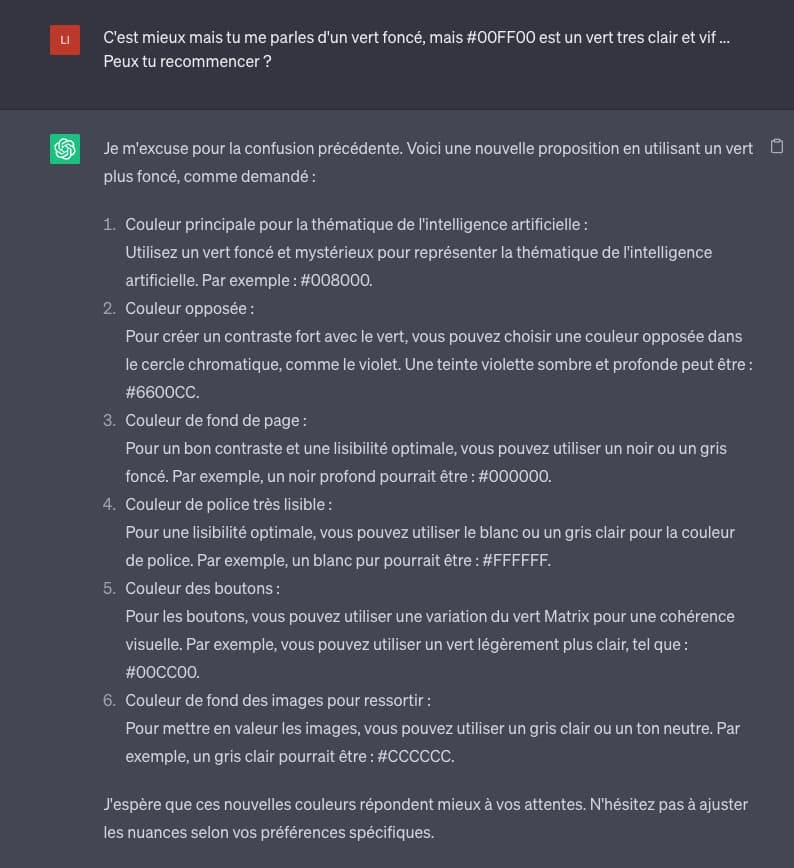The height and width of the screenshot is (868, 794).
Task: Click the #000000 black hex code
Action: (514, 477)
